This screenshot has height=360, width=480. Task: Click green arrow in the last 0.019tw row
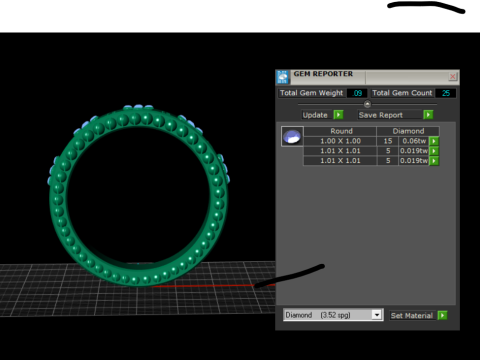(434, 161)
